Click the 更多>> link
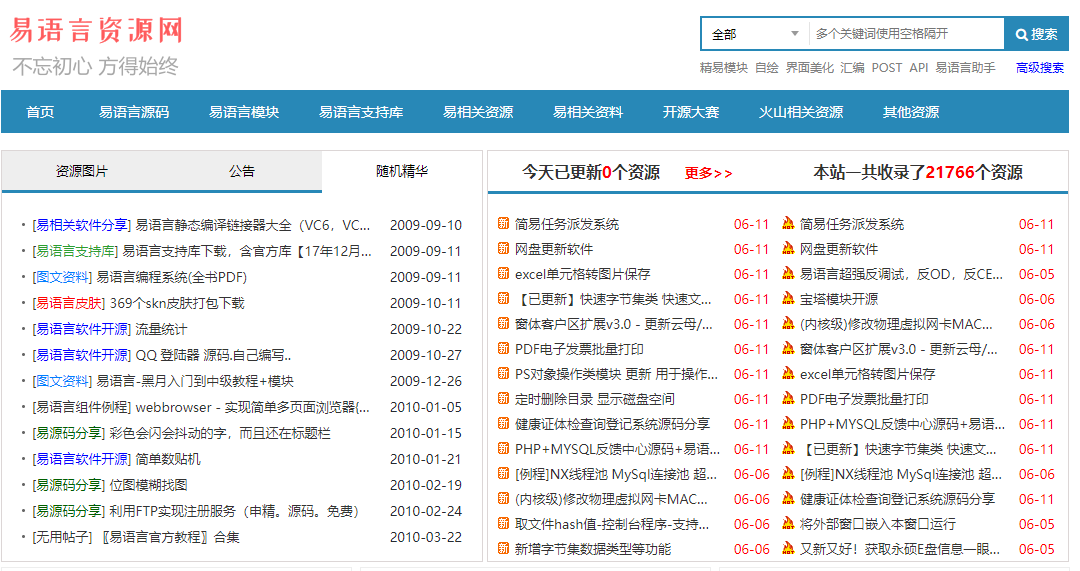This screenshot has width=1080, height=571. (708, 173)
